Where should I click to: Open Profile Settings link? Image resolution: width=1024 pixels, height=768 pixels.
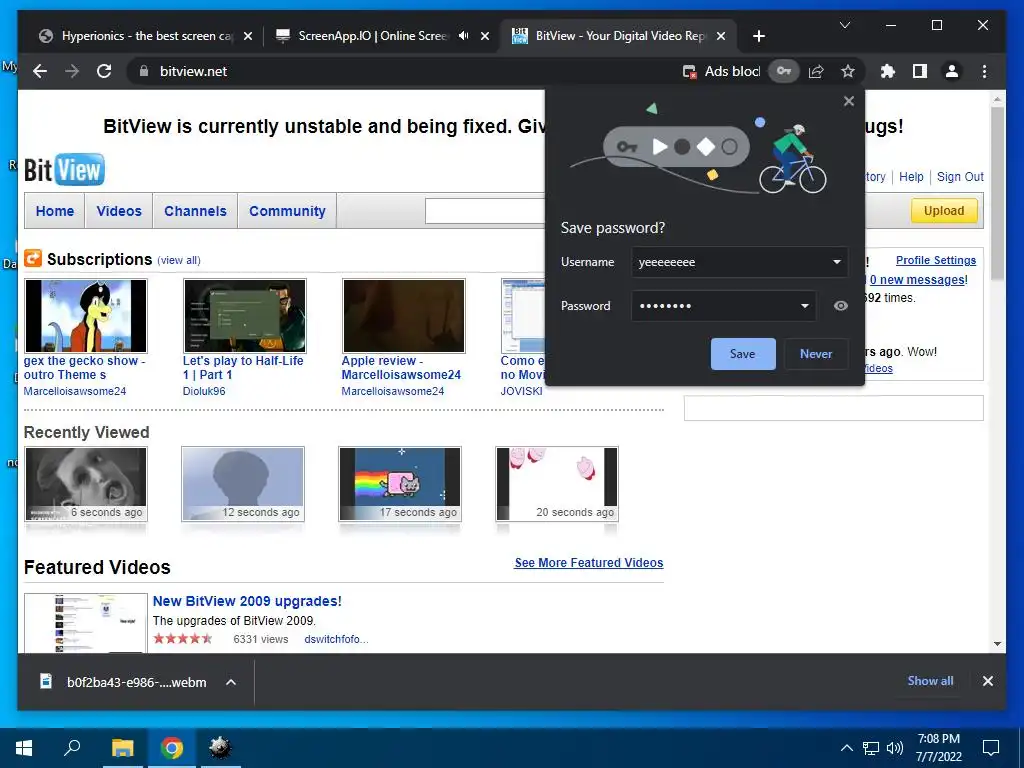pyautogui.click(x=936, y=260)
